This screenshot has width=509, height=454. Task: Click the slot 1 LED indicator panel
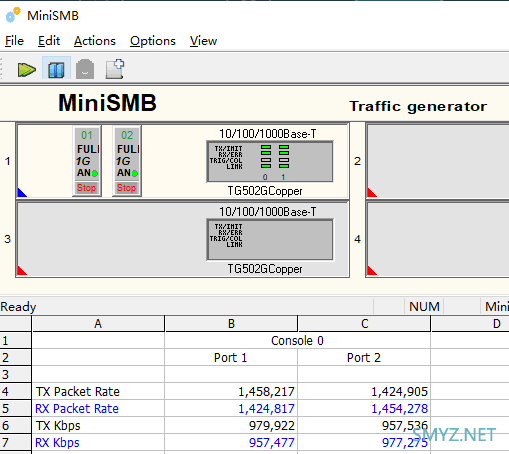coord(270,161)
